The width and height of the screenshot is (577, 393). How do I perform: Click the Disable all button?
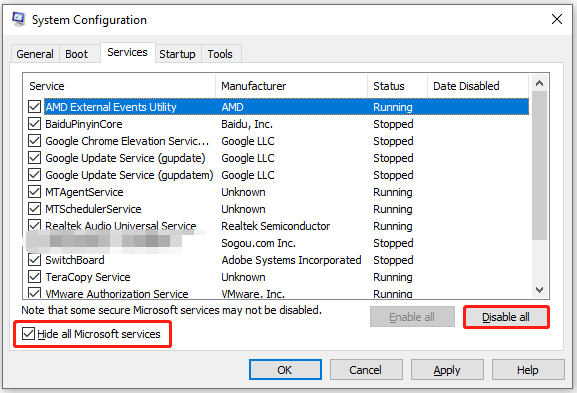506,317
